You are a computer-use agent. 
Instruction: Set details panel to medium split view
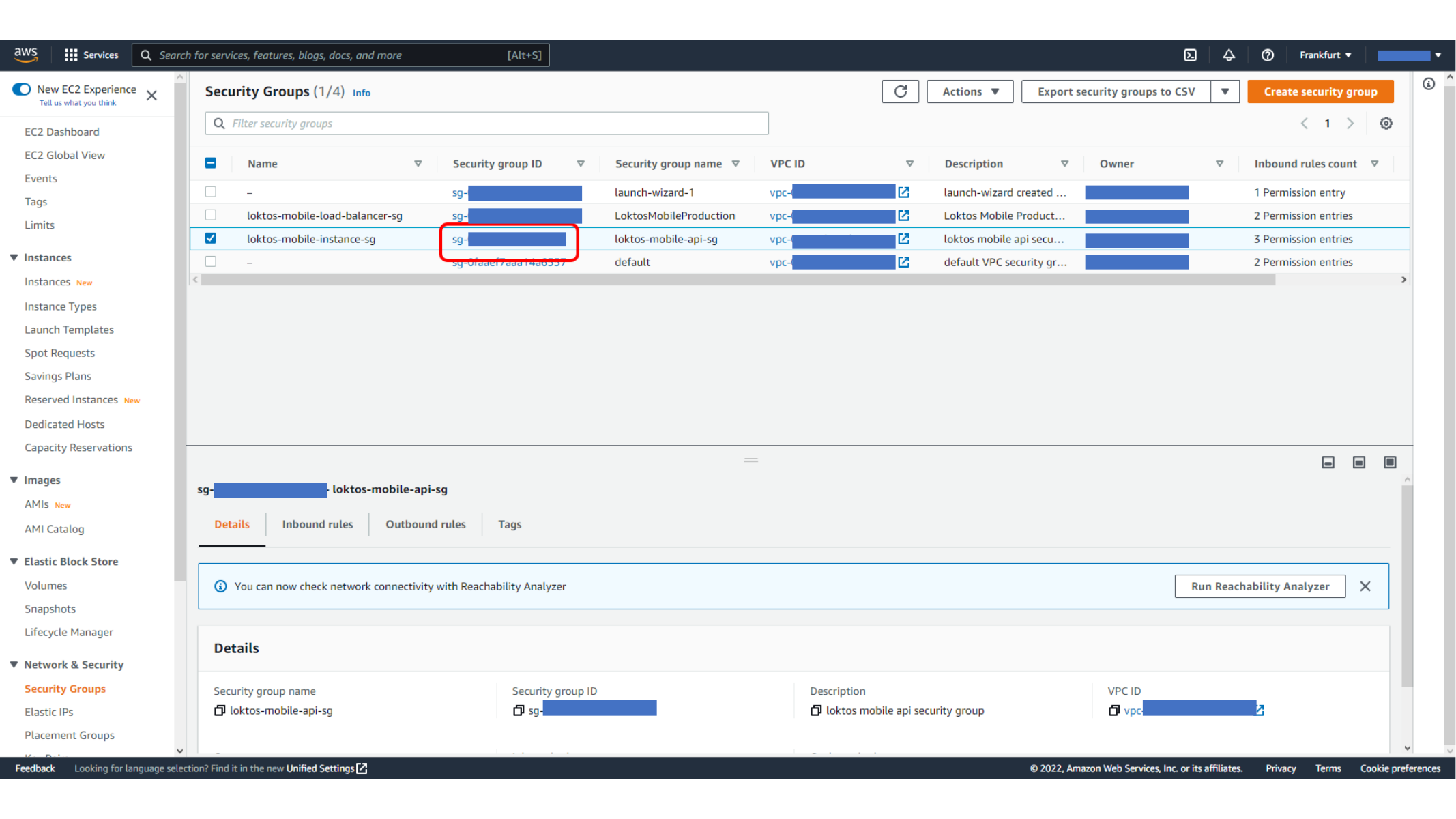click(x=1358, y=463)
